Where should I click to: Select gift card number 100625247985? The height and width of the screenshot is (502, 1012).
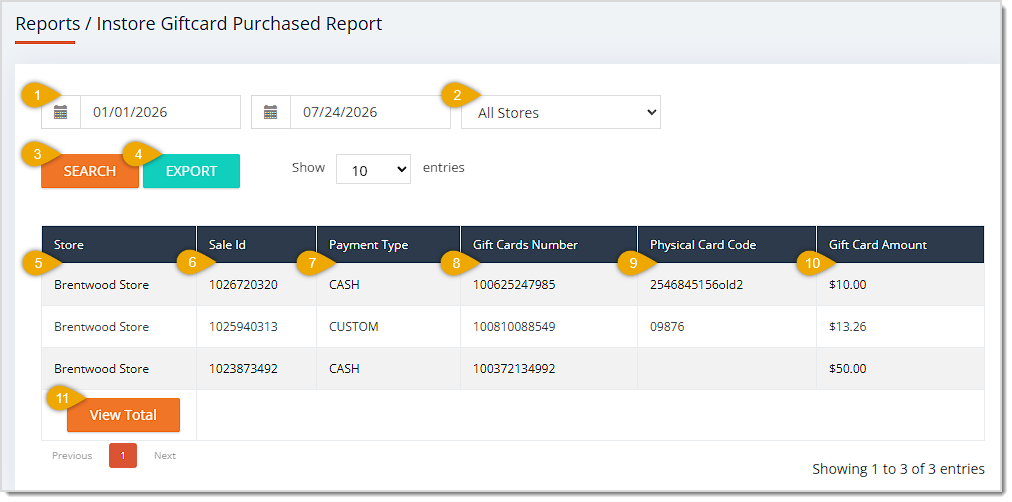514,285
